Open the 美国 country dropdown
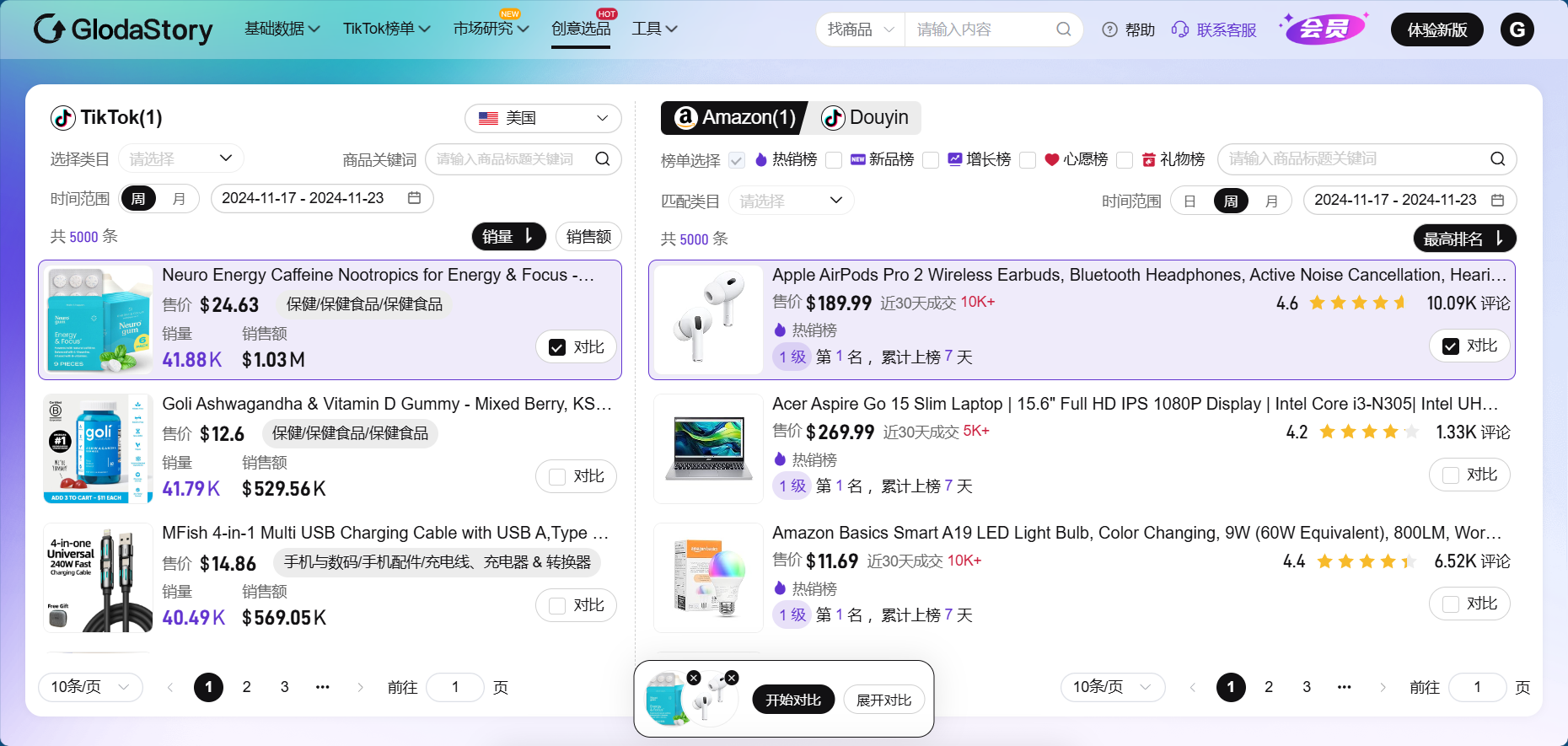This screenshot has width=1568, height=746. coord(543,118)
